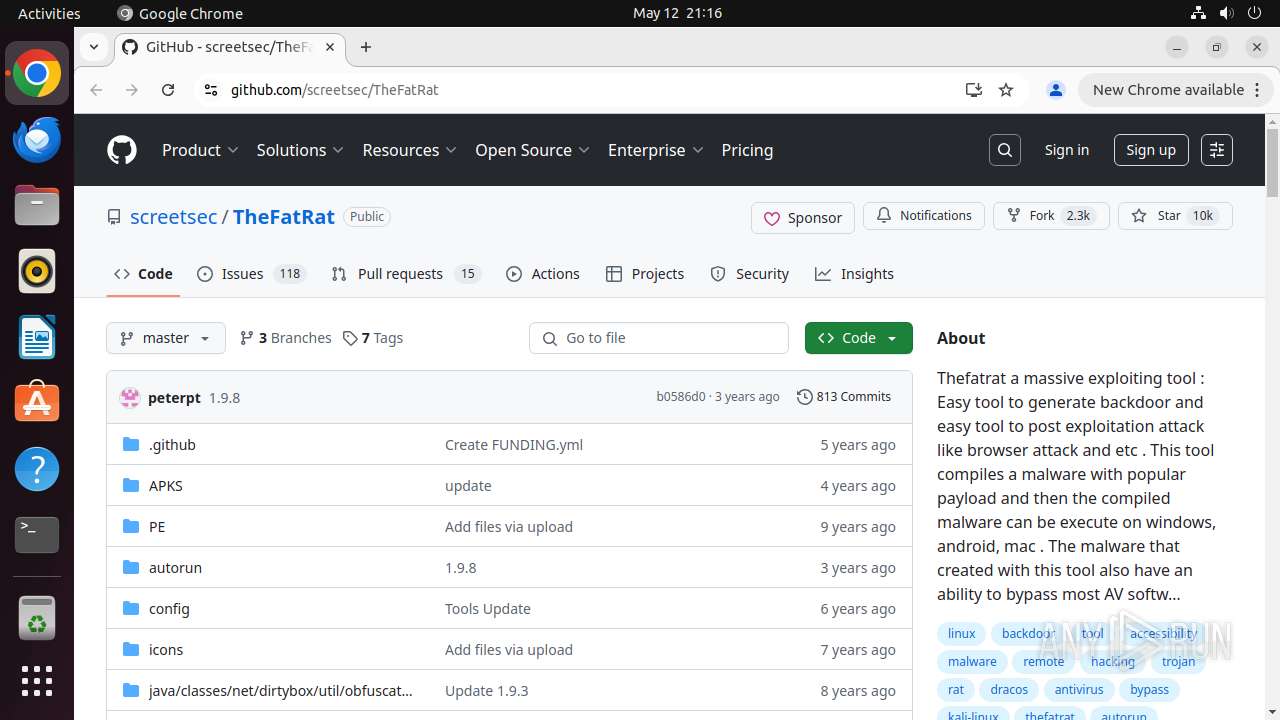
Task: Go back using the browser back arrow
Action: pyautogui.click(x=96, y=90)
